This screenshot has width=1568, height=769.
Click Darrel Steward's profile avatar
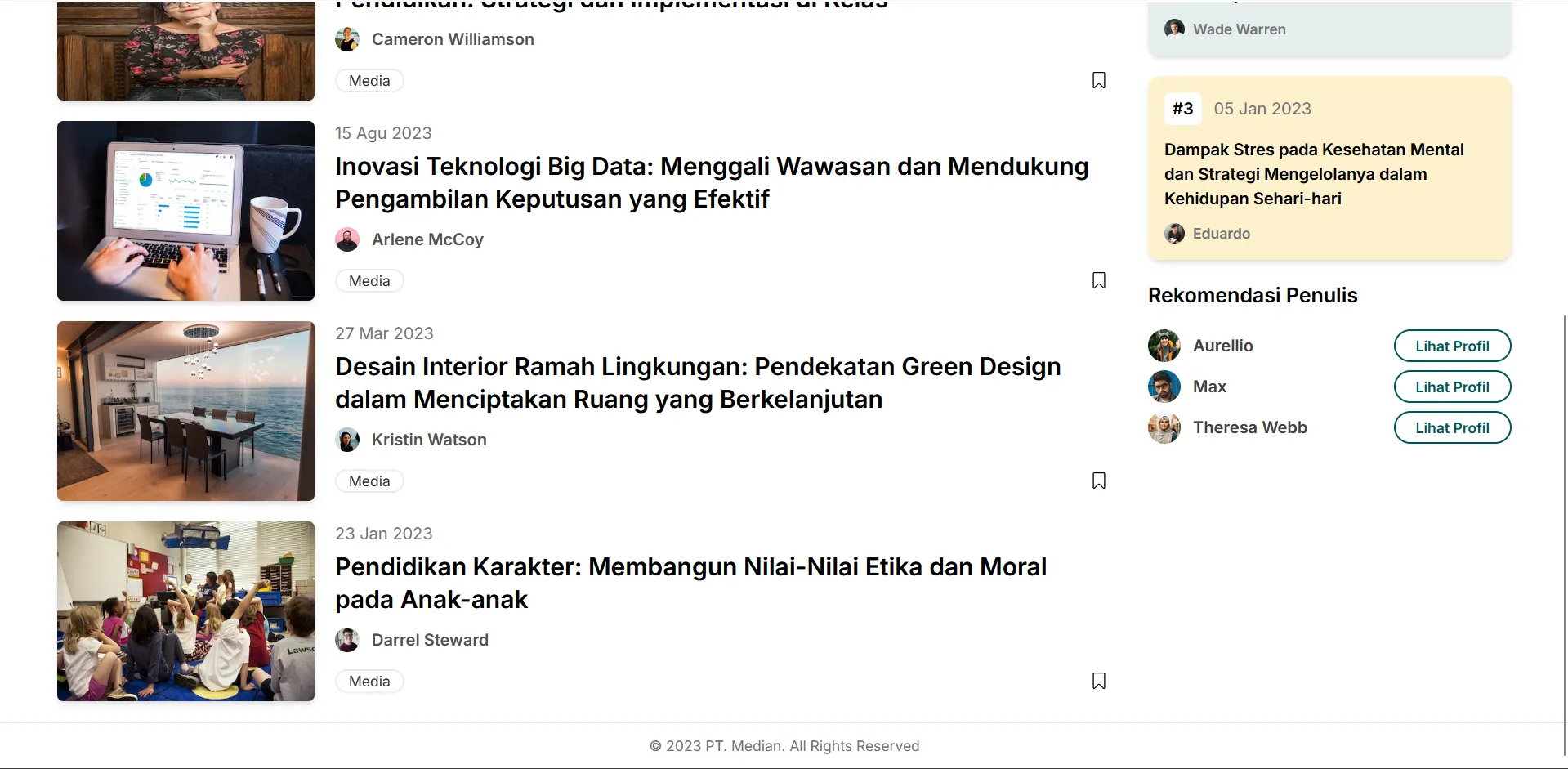[347, 639]
